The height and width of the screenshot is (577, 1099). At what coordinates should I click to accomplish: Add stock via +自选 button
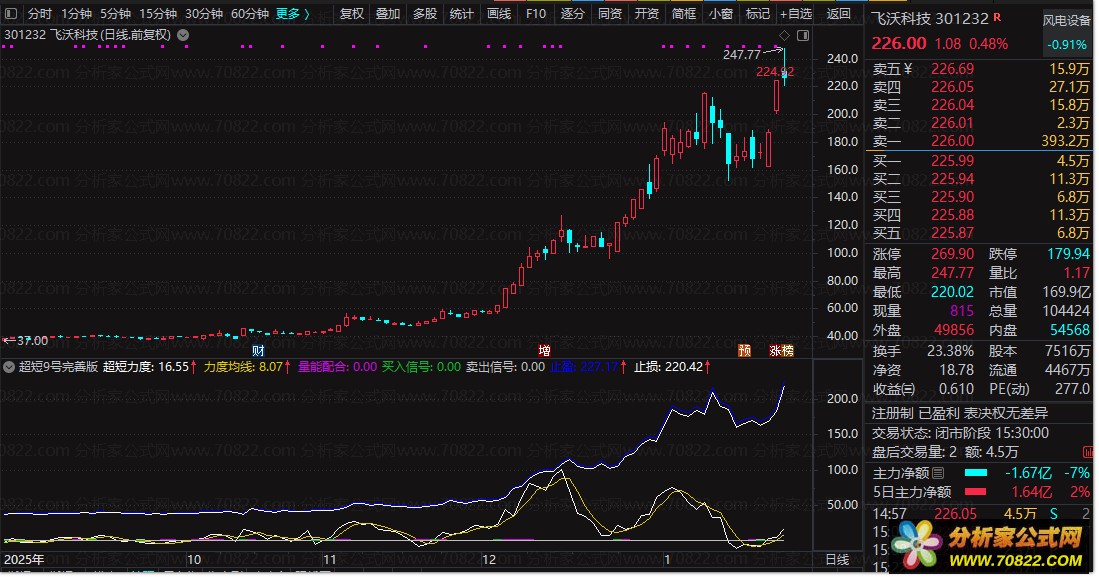click(x=794, y=14)
